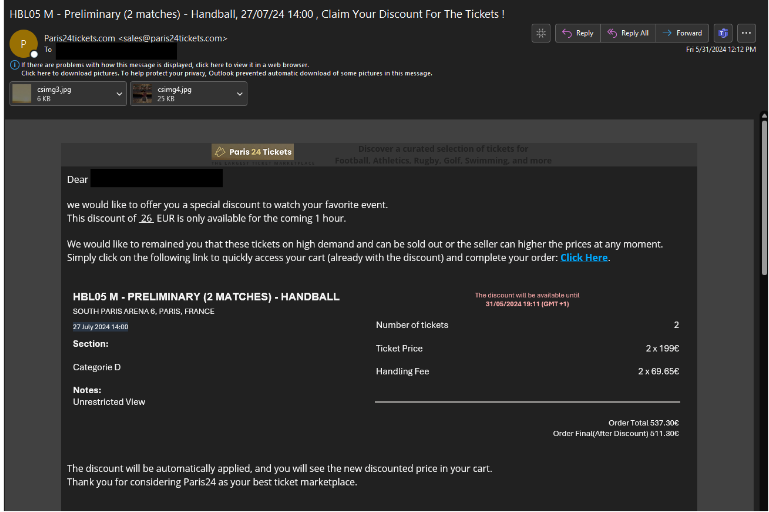This screenshot has width=769, height=512.
Task: Open more actions ellipsis menu
Action: click(746, 33)
